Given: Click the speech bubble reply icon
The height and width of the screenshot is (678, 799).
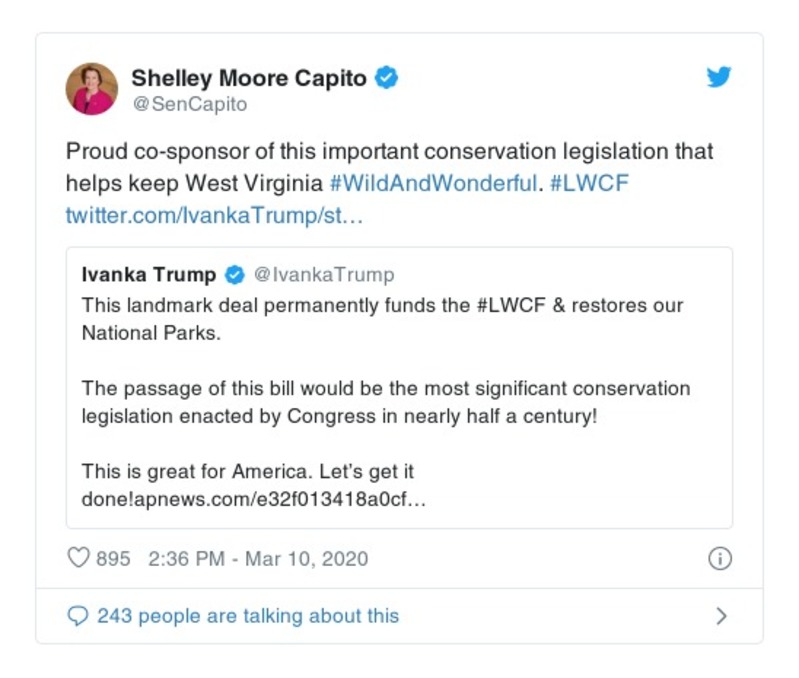Looking at the screenshot, I should pos(78,616).
